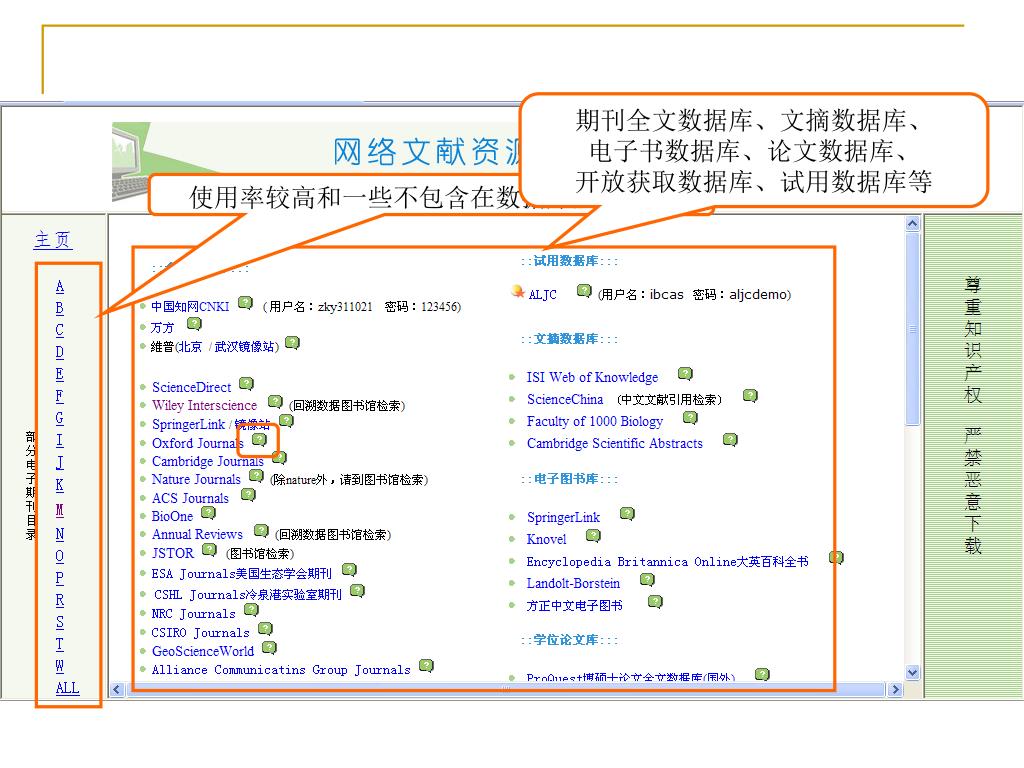Open info icon after Alliance Communicatins Group Journals
Screen dimensions: 1024x768
pos(426,665)
